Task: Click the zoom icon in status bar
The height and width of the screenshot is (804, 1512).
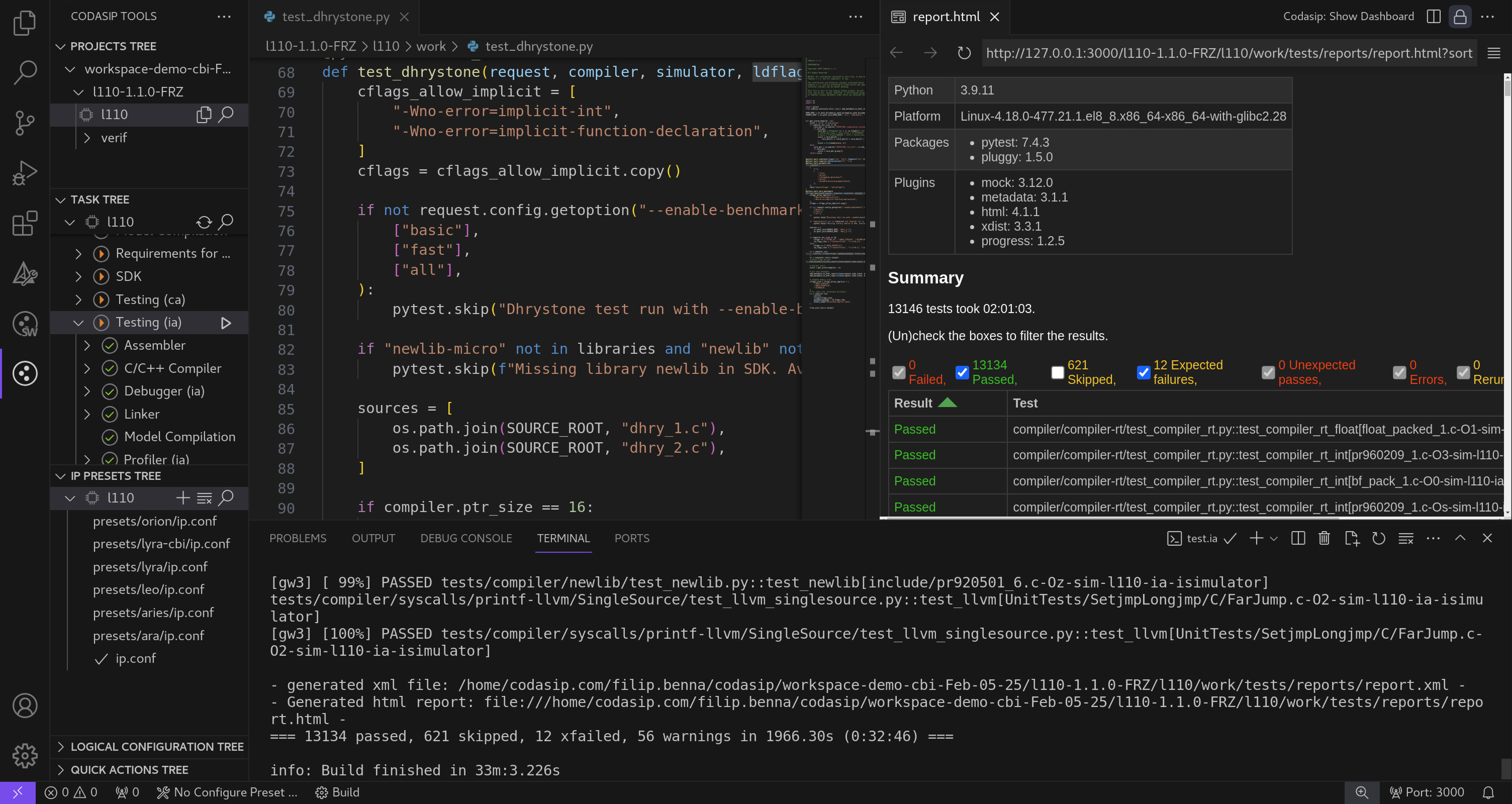Action: pos(1362,793)
